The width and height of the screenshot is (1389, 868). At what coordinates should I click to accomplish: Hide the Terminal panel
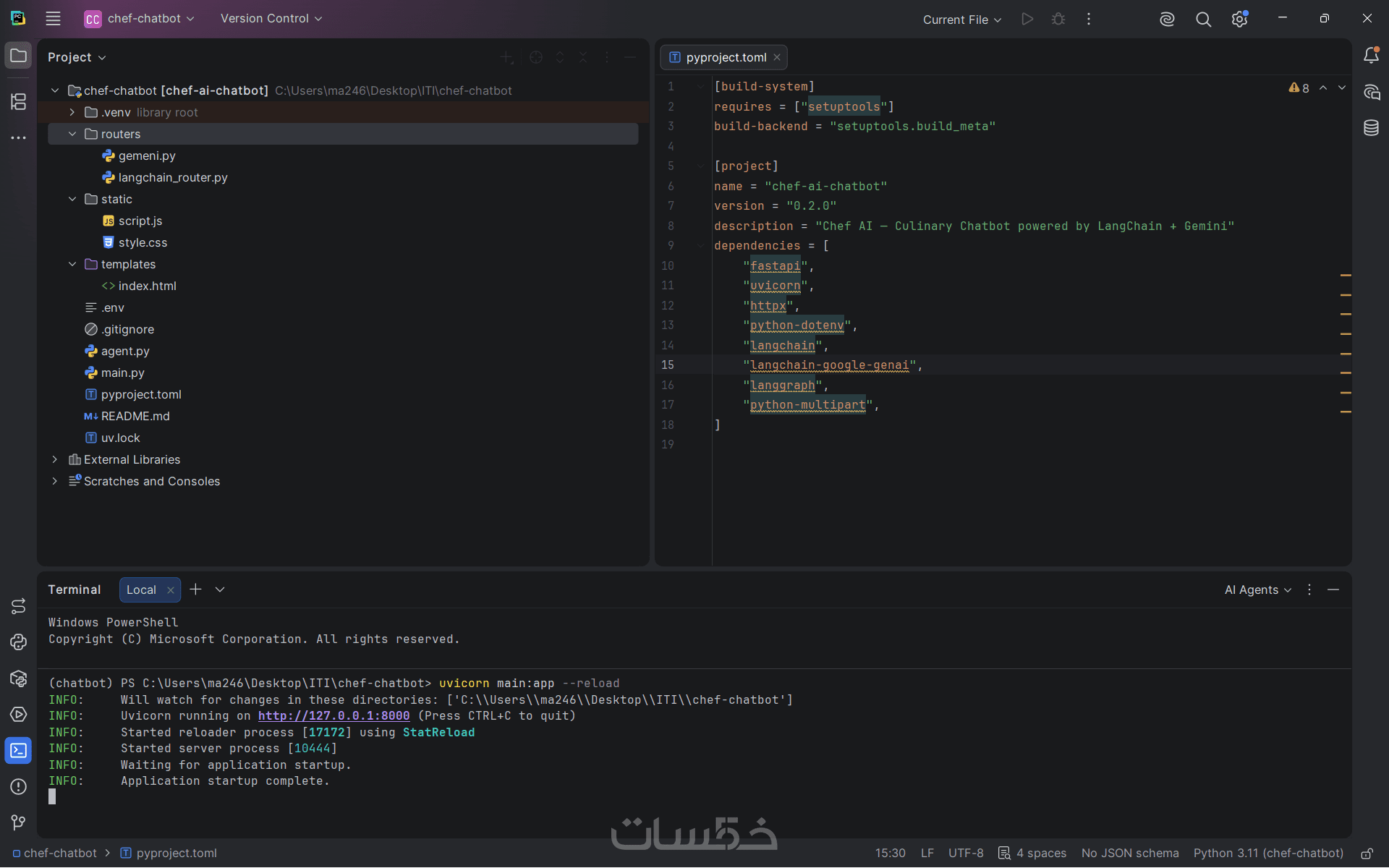(x=1333, y=590)
